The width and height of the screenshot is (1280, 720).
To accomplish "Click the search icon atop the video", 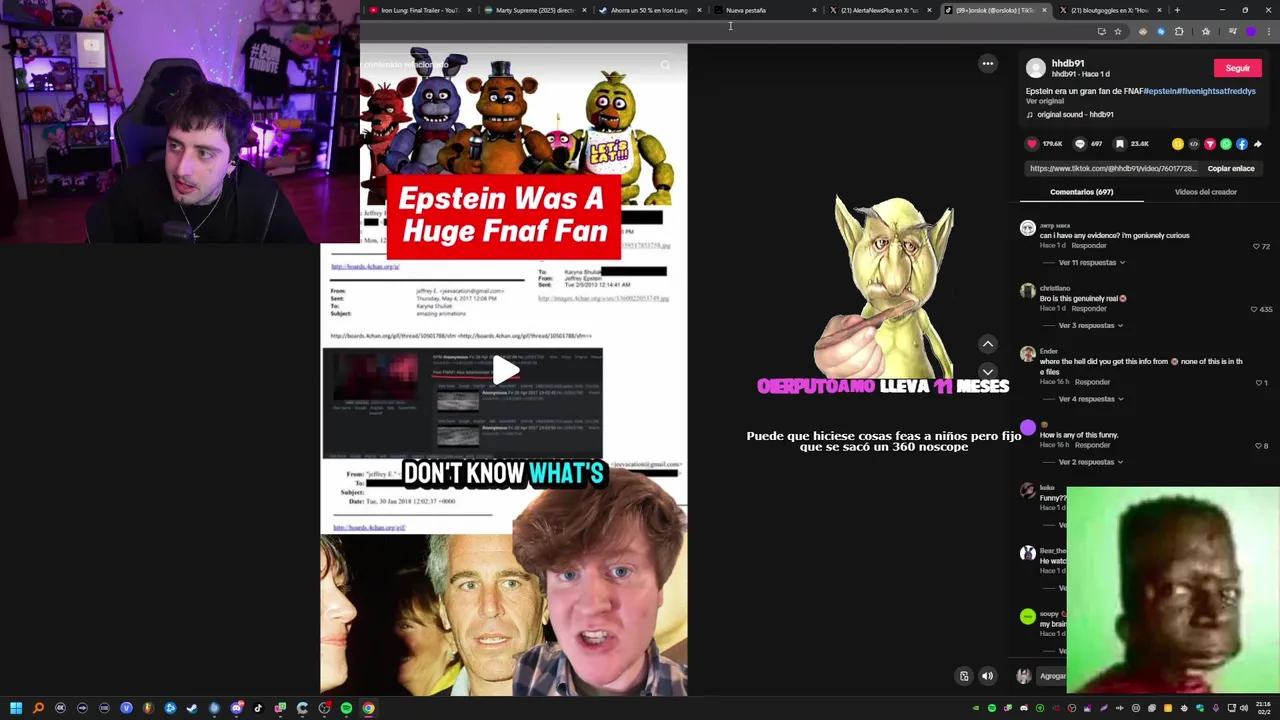I will point(665,66).
